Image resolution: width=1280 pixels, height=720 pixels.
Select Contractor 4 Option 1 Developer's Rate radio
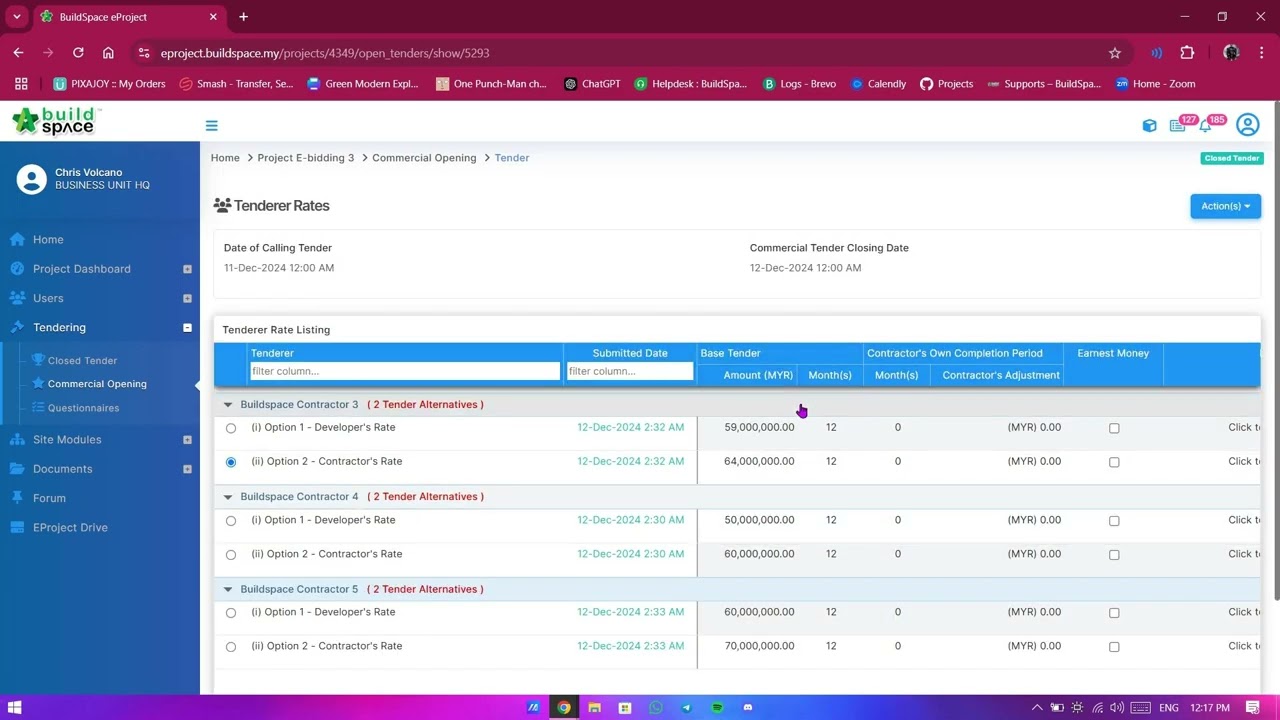pyautogui.click(x=231, y=521)
